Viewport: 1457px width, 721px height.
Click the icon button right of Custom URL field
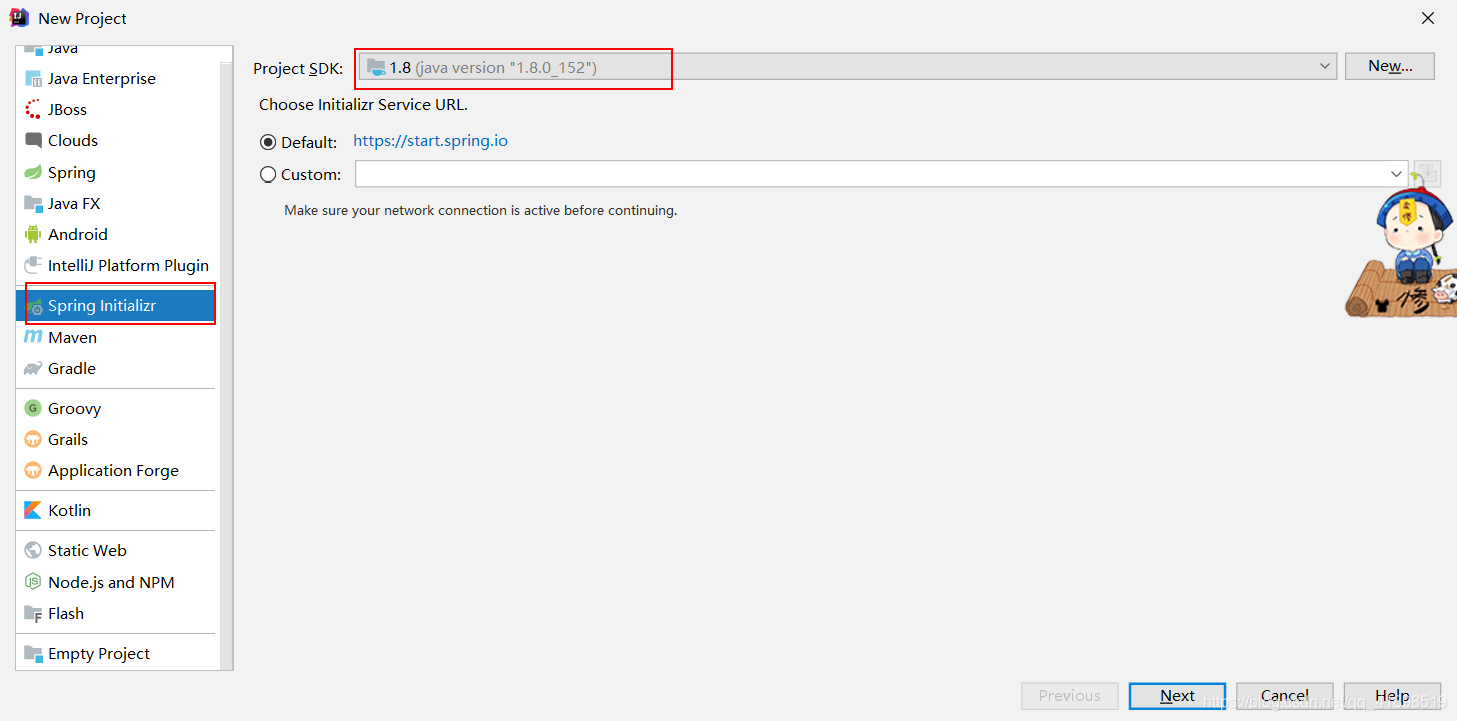(1427, 173)
